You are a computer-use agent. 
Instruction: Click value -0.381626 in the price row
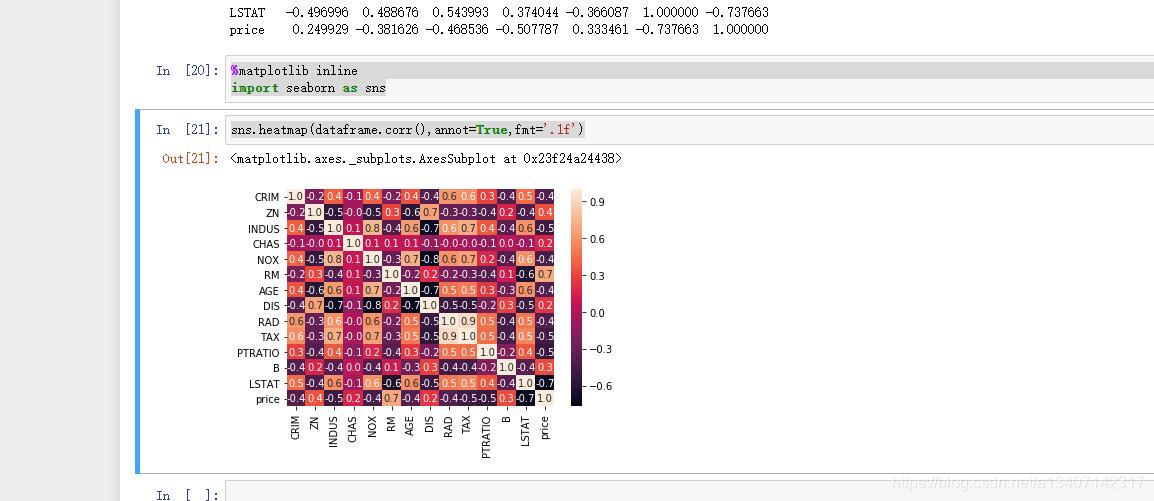[386, 30]
